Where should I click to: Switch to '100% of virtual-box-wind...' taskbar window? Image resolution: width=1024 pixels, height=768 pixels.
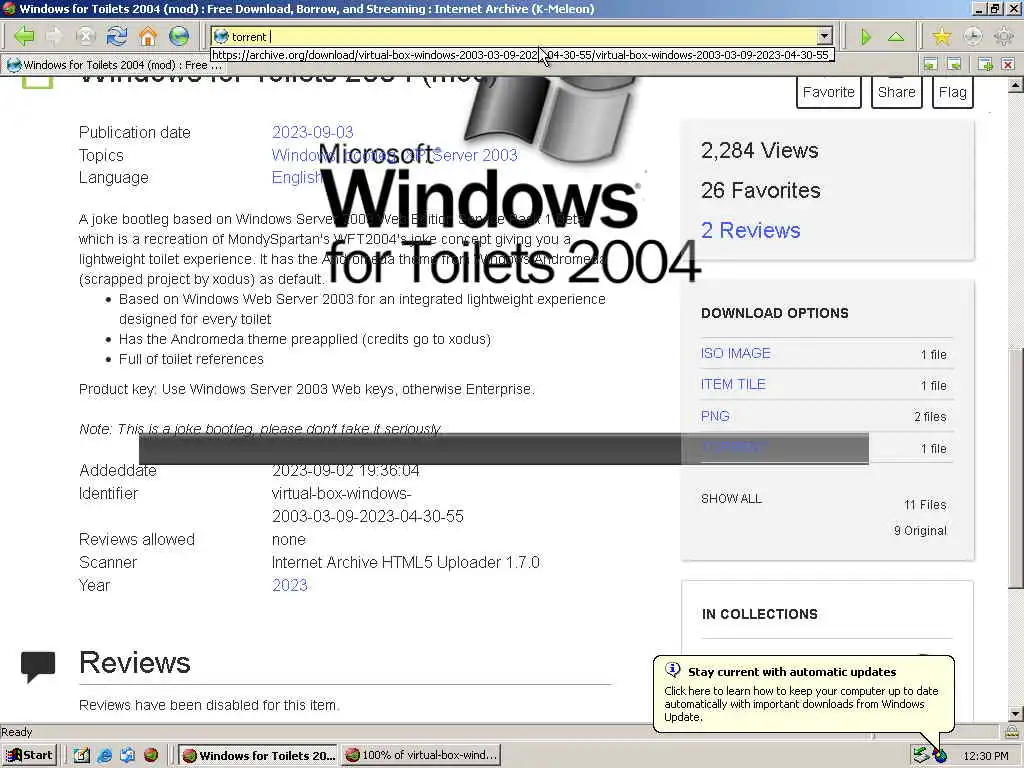(421, 755)
